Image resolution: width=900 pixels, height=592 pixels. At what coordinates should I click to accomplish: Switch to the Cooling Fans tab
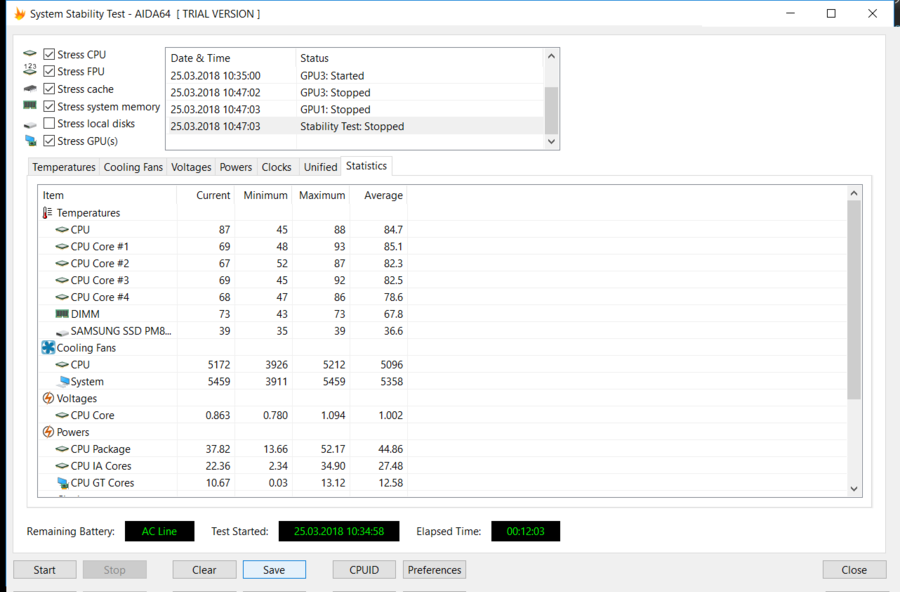[133, 167]
